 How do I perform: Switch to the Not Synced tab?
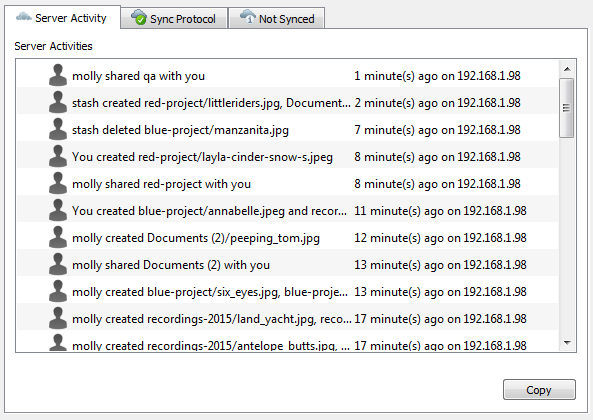[277, 18]
